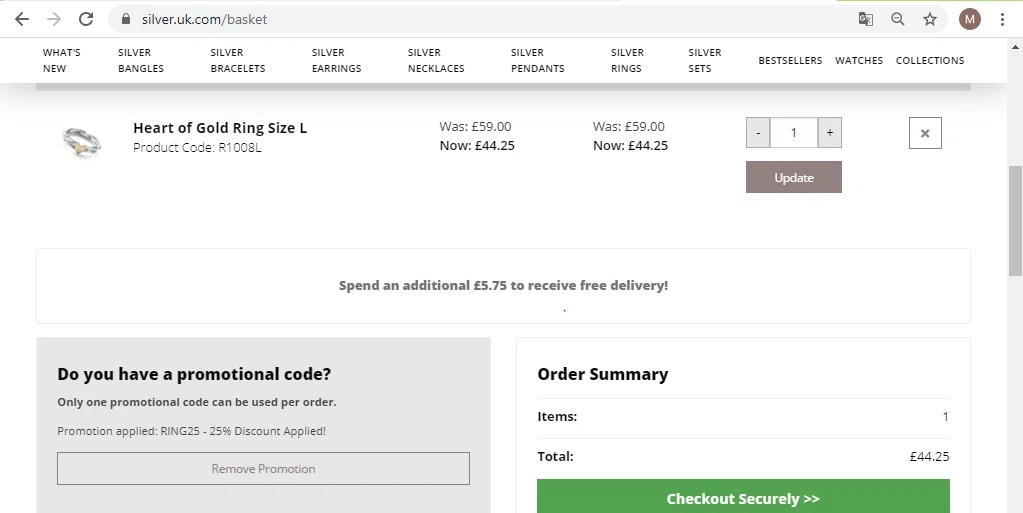Click the translate page icon
Screen dimensions: 1023x513
tap(866, 19)
